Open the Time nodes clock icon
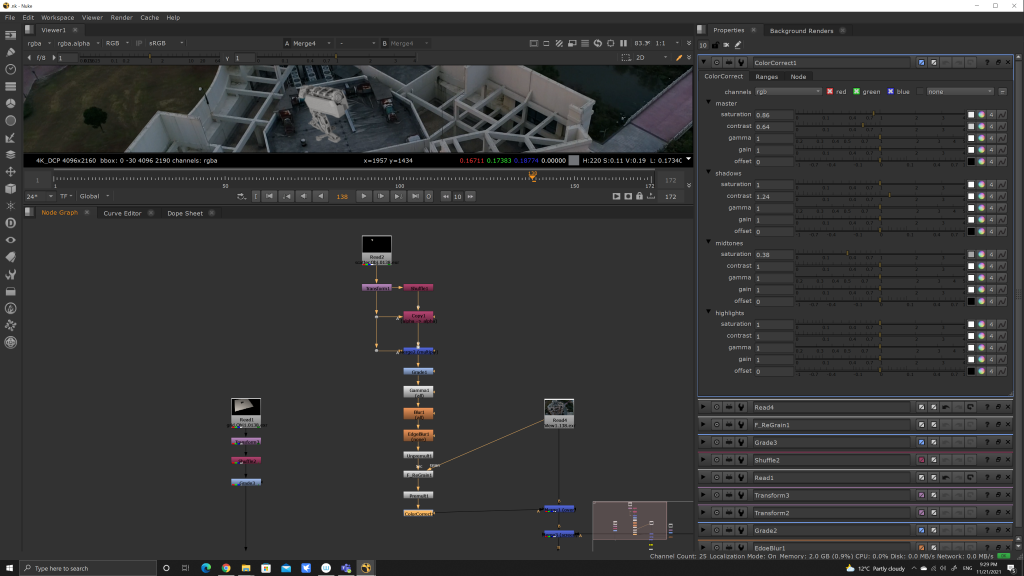1024x576 pixels. click(11, 68)
